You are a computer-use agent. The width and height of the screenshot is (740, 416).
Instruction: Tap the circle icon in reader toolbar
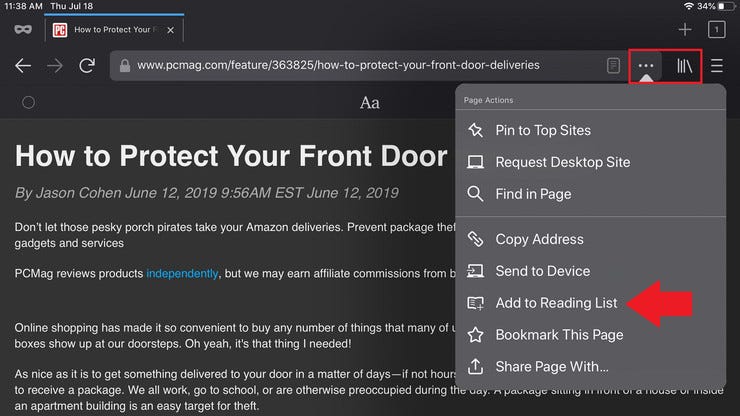[28, 102]
